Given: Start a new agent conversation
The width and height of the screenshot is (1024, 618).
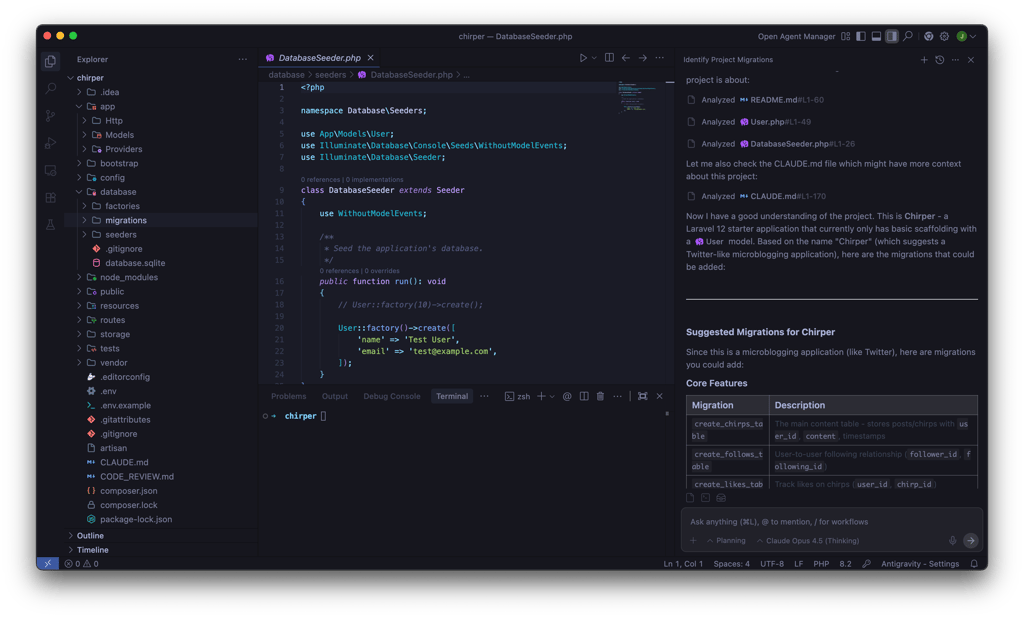Looking at the screenshot, I should click(x=923, y=59).
